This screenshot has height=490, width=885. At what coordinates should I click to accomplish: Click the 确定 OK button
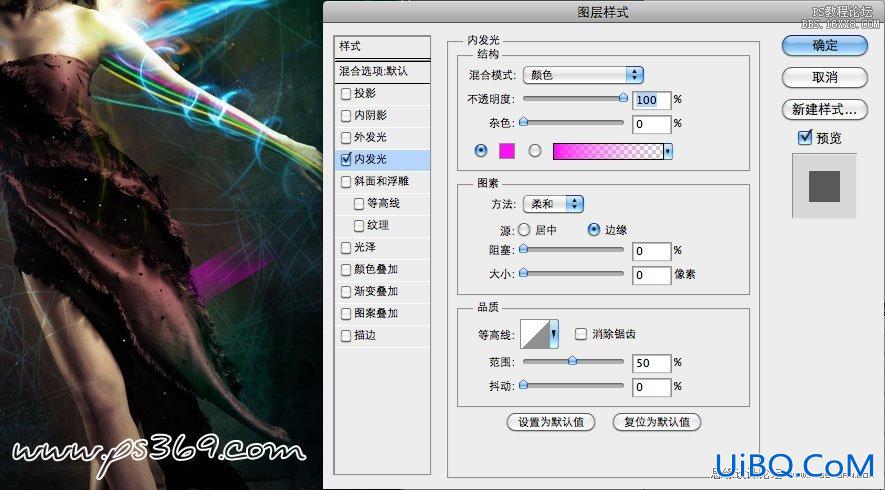point(825,46)
